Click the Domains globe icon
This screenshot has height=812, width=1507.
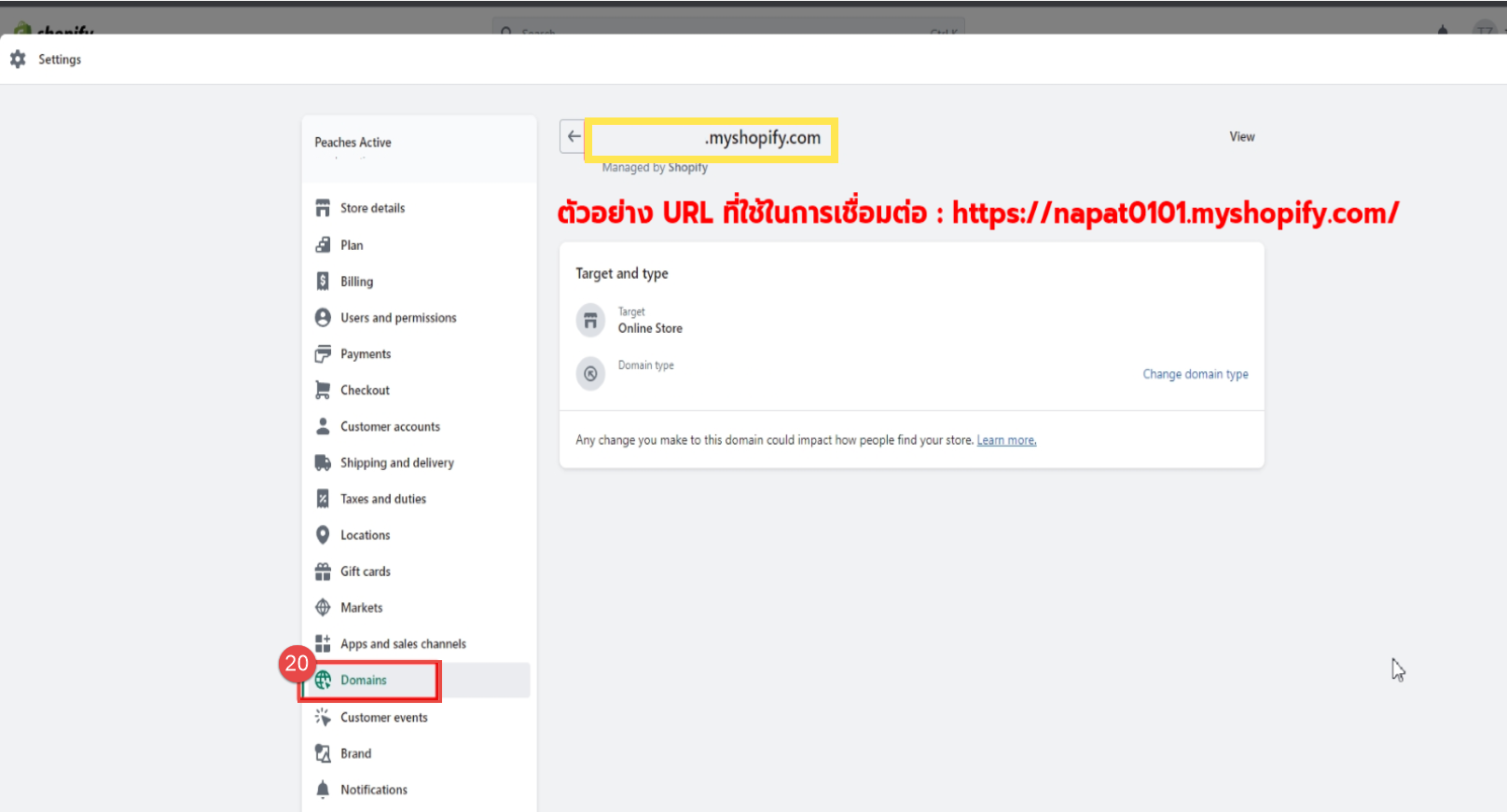click(x=323, y=680)
